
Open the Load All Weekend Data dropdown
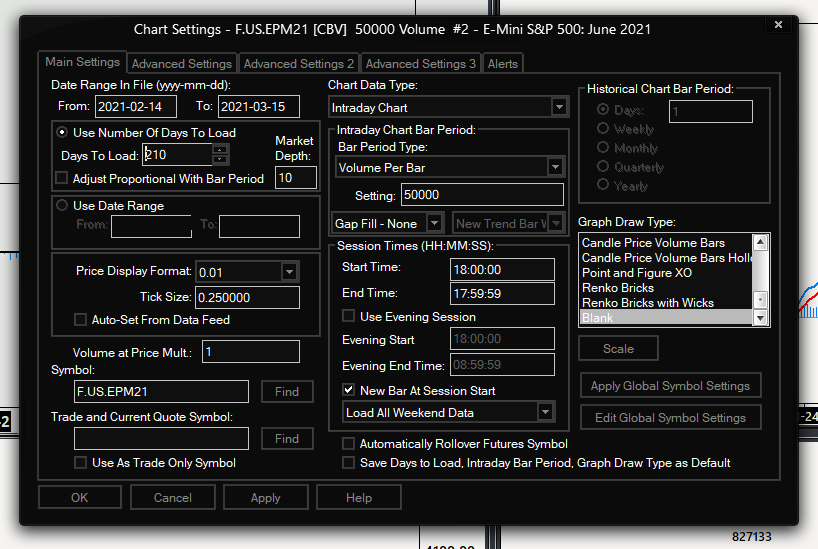pos(545,412)
